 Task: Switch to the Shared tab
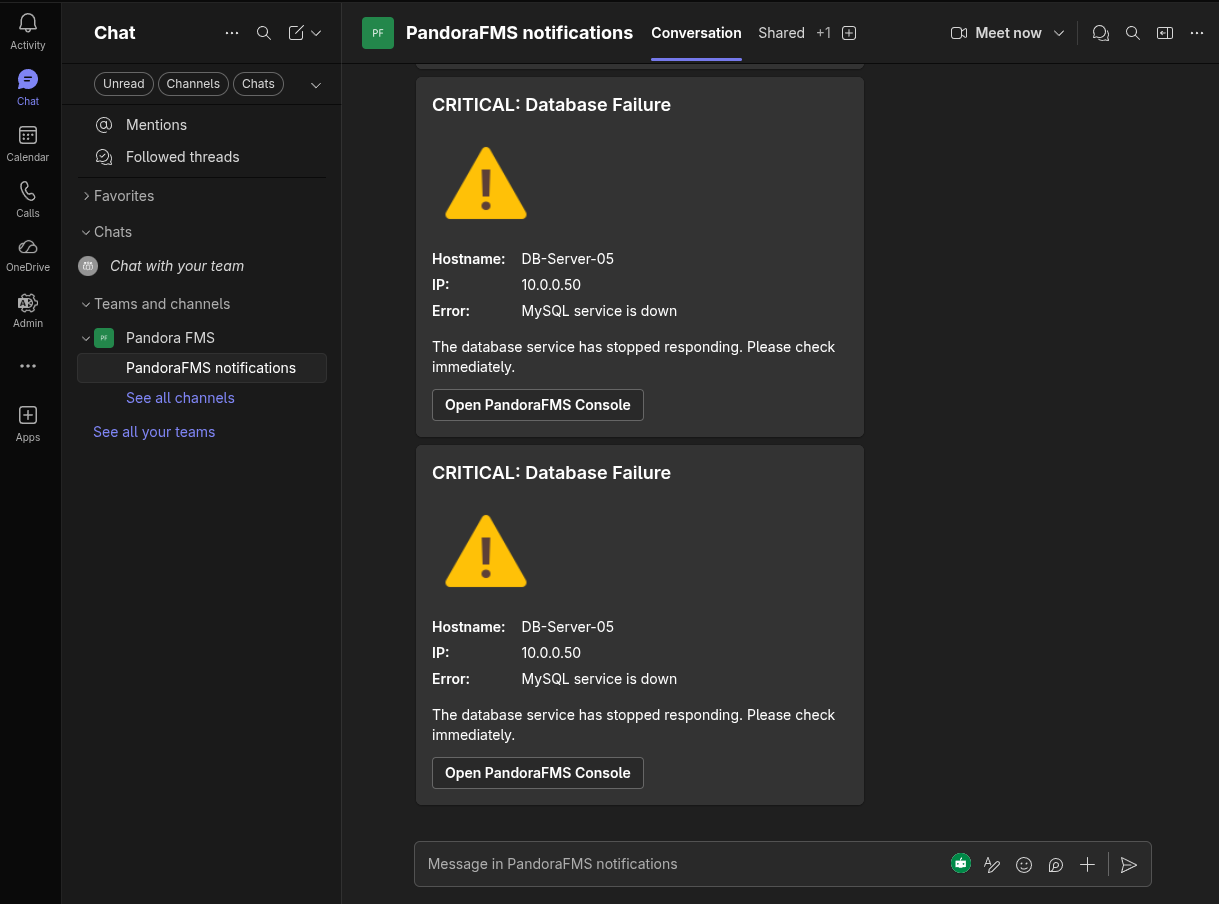781,33
